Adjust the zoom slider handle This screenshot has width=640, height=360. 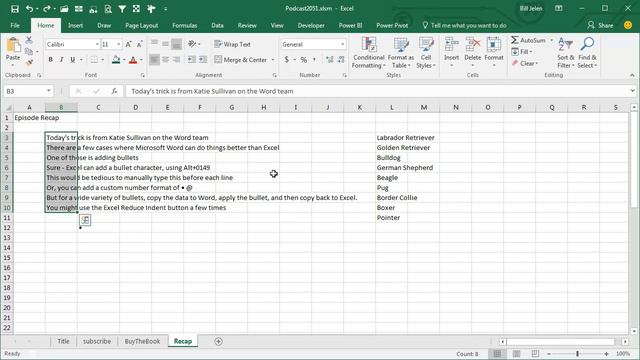coord(578,353)
